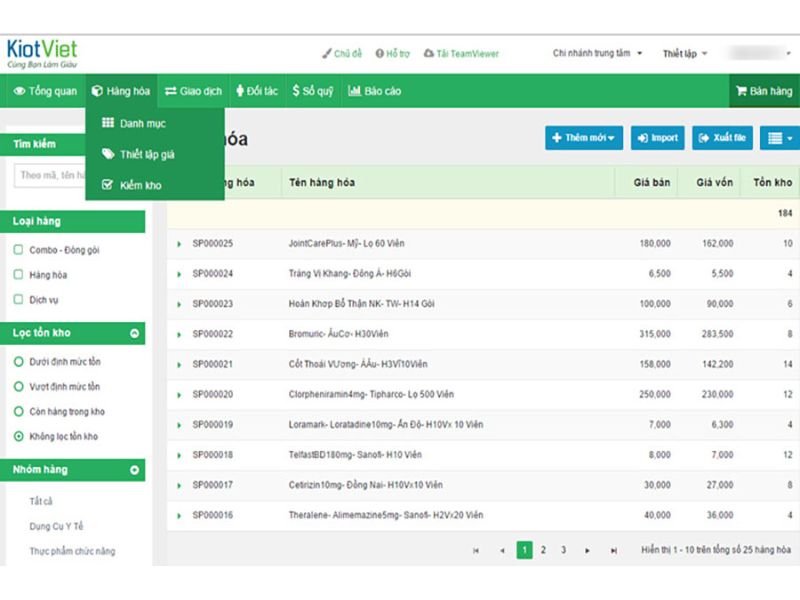Click the KiotViet logo
Image resolution: width=800 pixels, height=600 pixels.
(42, 54)
